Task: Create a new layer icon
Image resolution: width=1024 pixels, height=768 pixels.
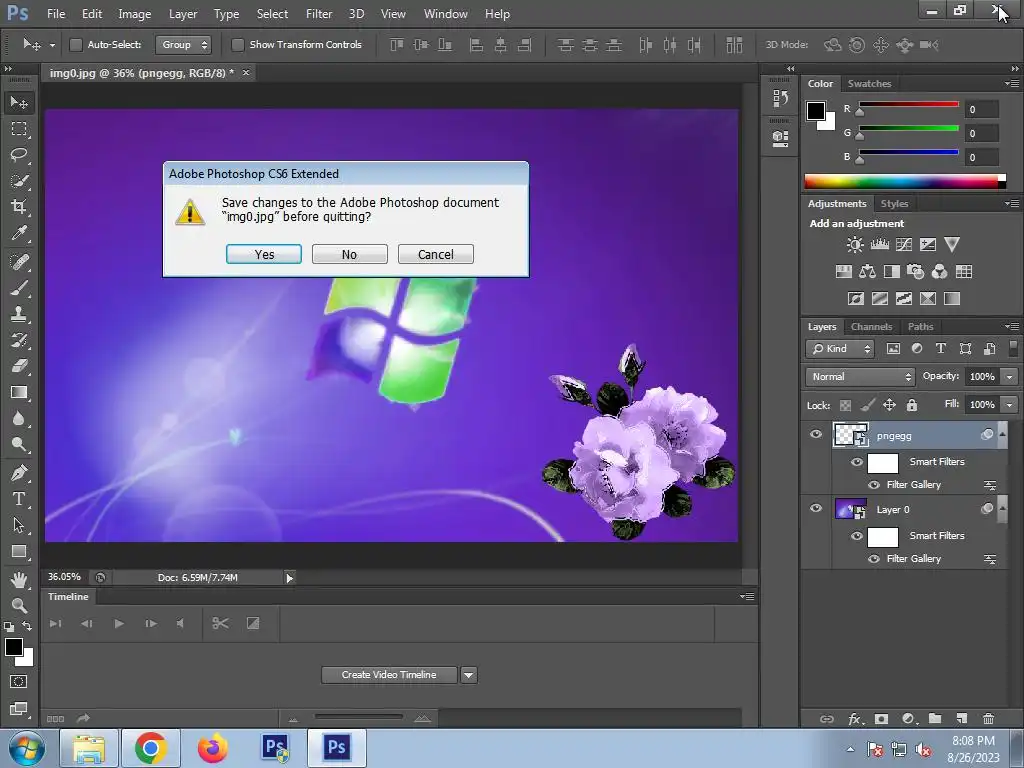Action: [x=962, y=718]
